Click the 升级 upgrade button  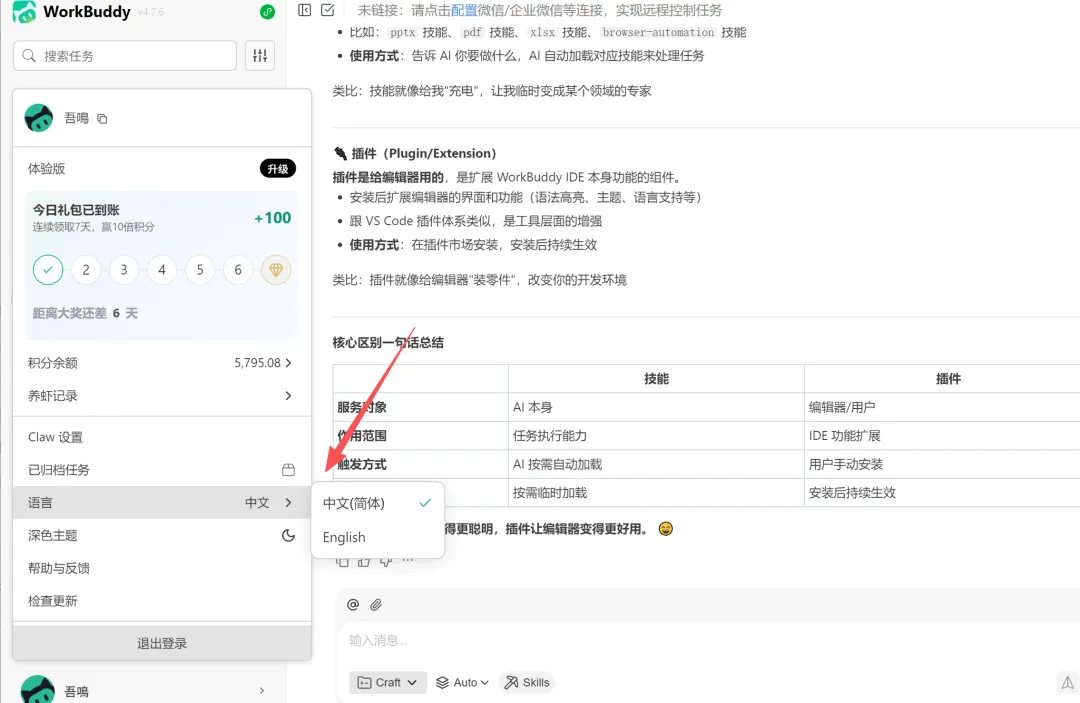278,169
